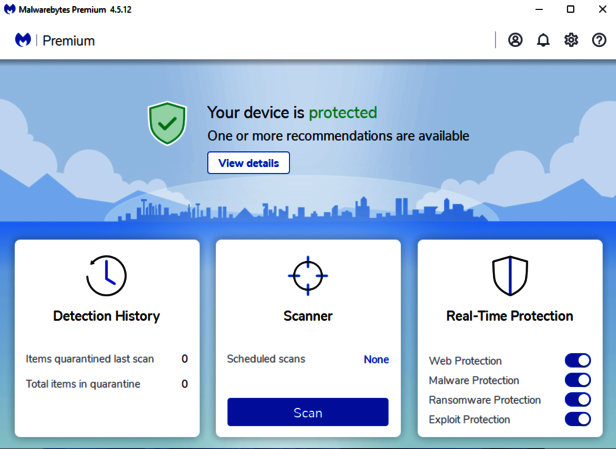Open Scheduled scans None link
This screenshot has height=449, width=616.
tap(376, 359)
